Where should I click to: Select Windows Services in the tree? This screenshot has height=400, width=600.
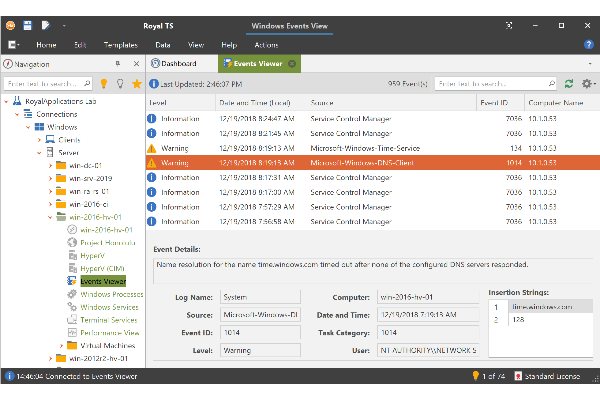pyautogui.click(x=110, y=306)
